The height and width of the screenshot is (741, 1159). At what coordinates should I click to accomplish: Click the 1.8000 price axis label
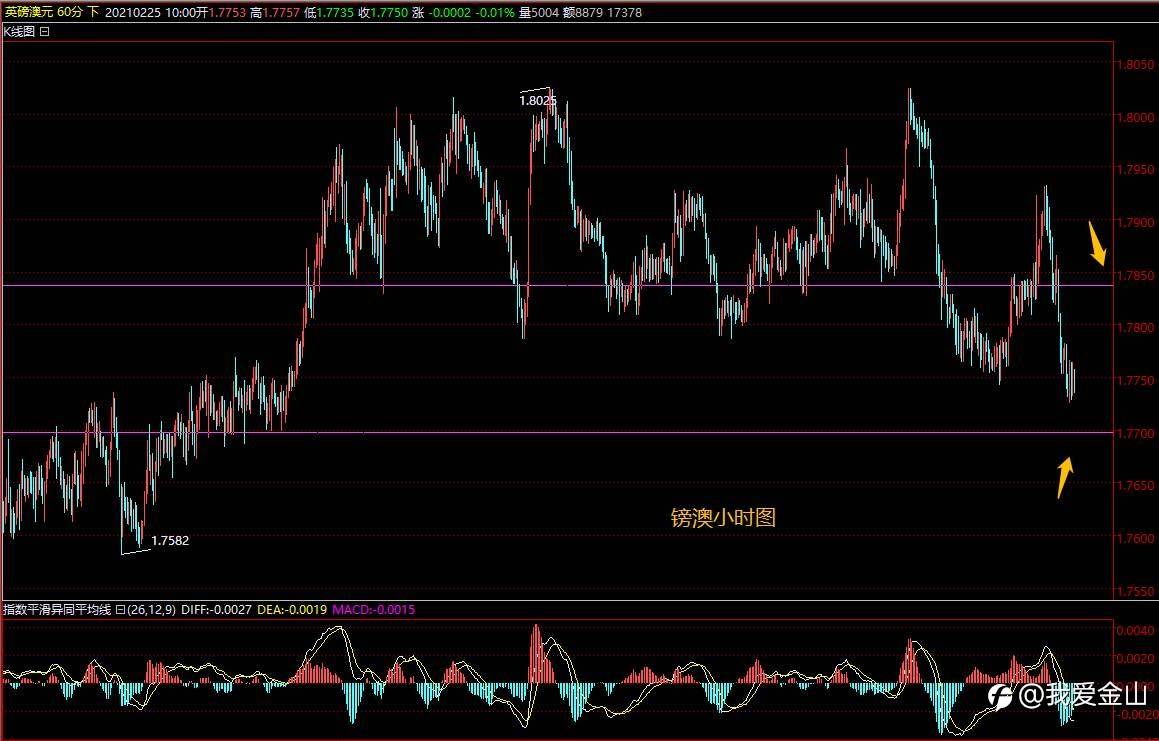click(1135, 117)
